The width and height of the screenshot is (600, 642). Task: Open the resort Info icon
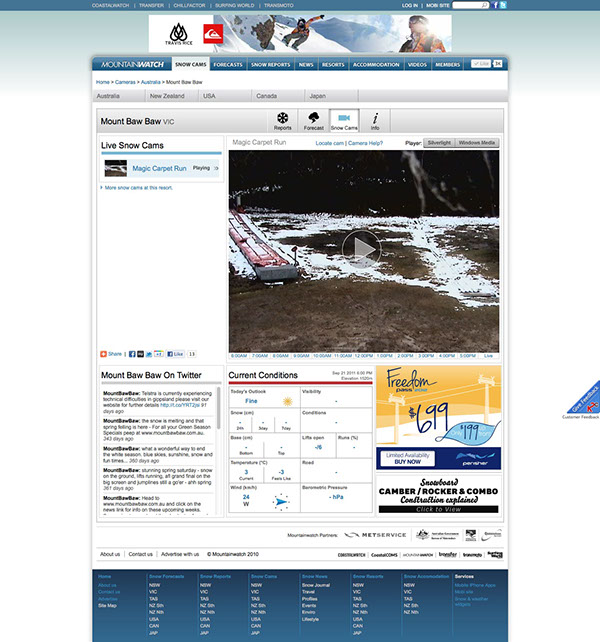(x=375, y=121)
